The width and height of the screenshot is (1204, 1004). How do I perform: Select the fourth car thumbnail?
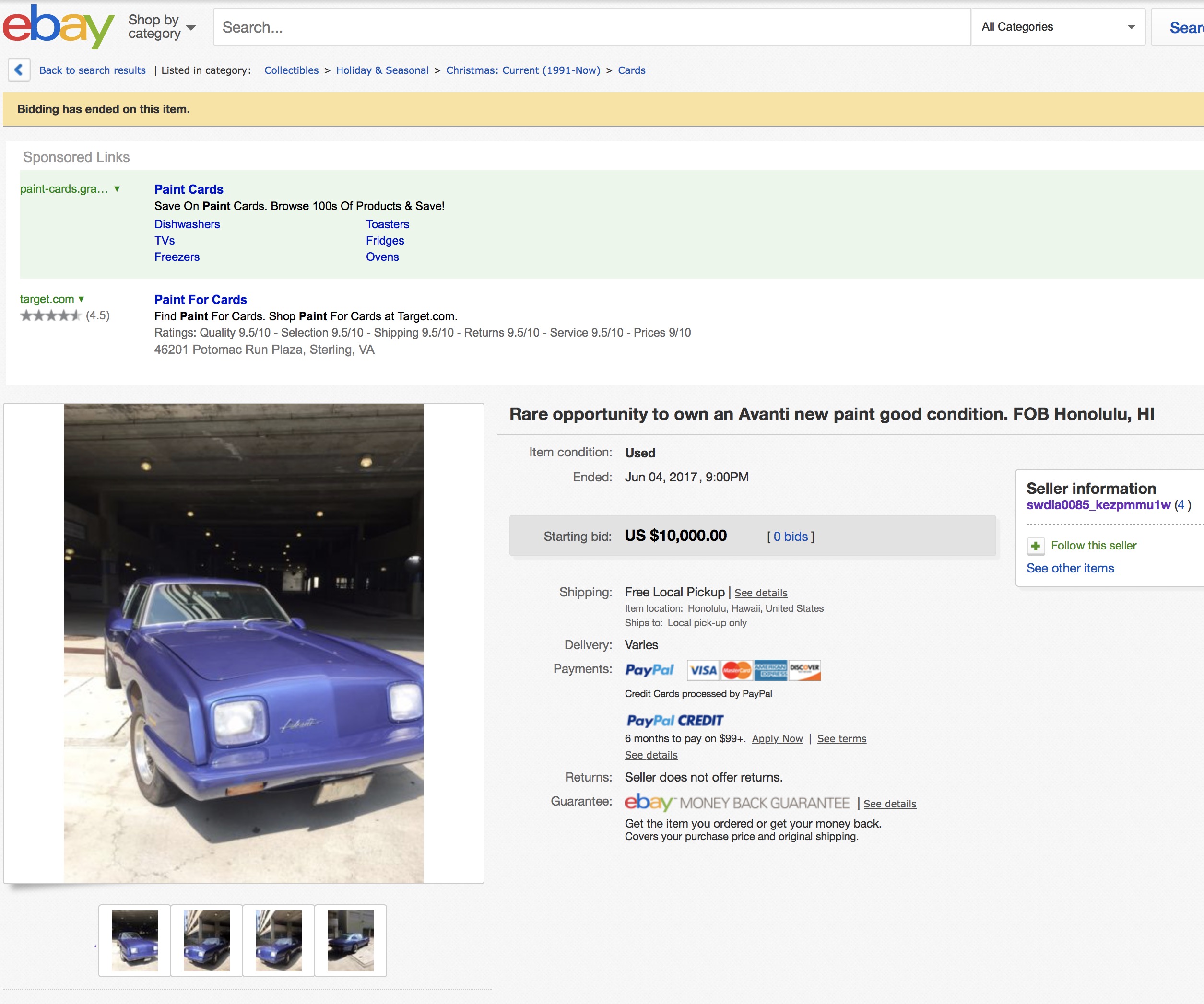(x=350, y=940)
